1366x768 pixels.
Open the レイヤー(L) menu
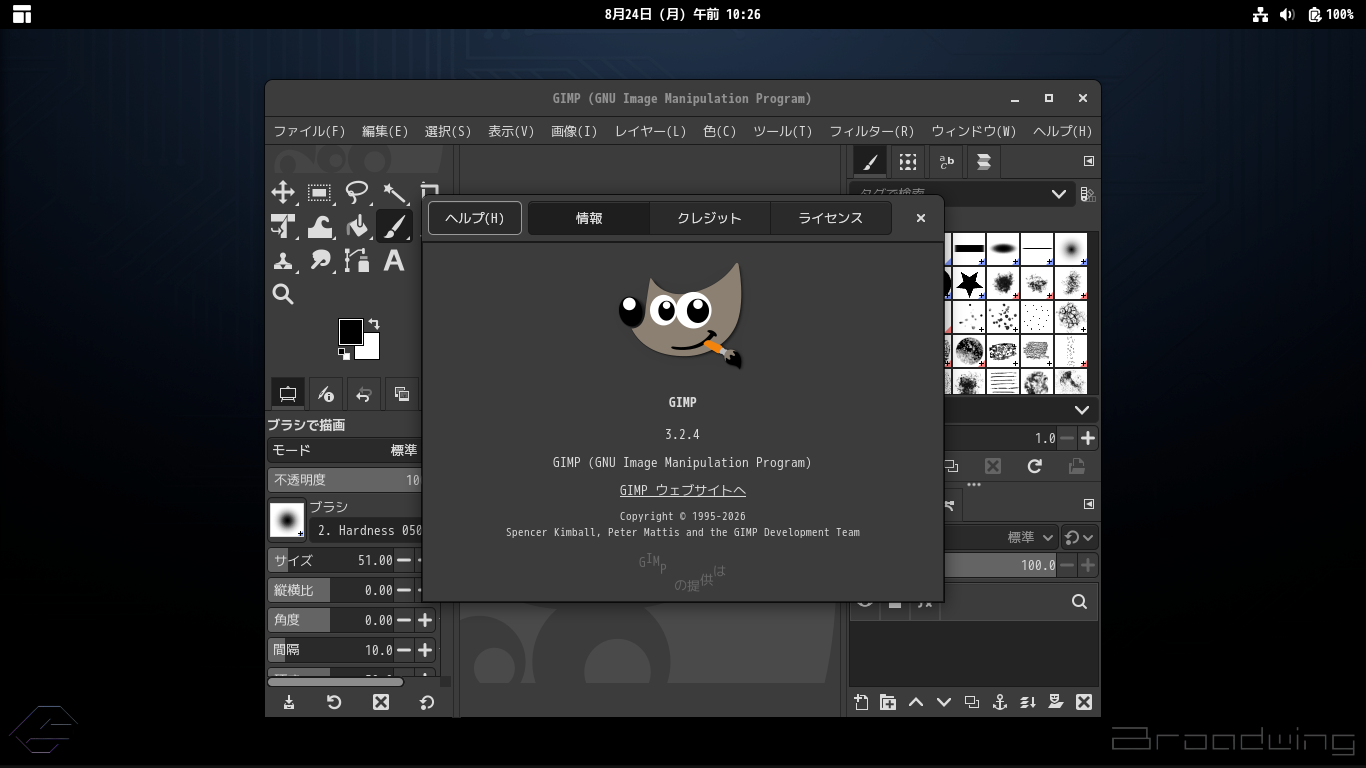(651, 131)
